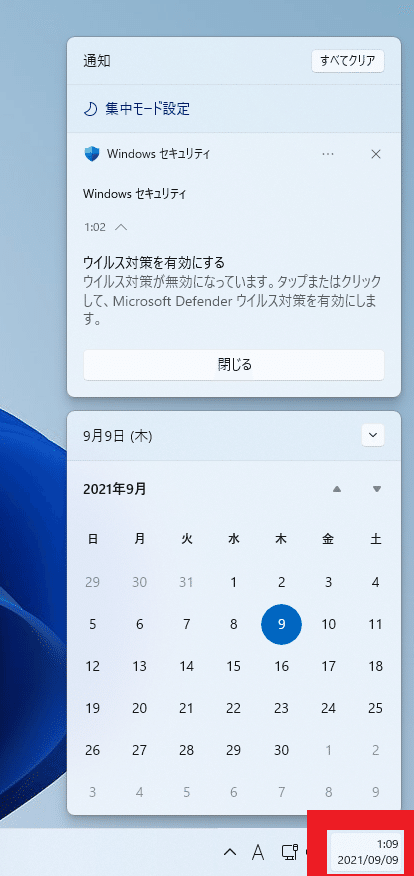The height and width of the screenshot is (876, 414).
Task: Select calendar date 23
Action: (282, 708)
